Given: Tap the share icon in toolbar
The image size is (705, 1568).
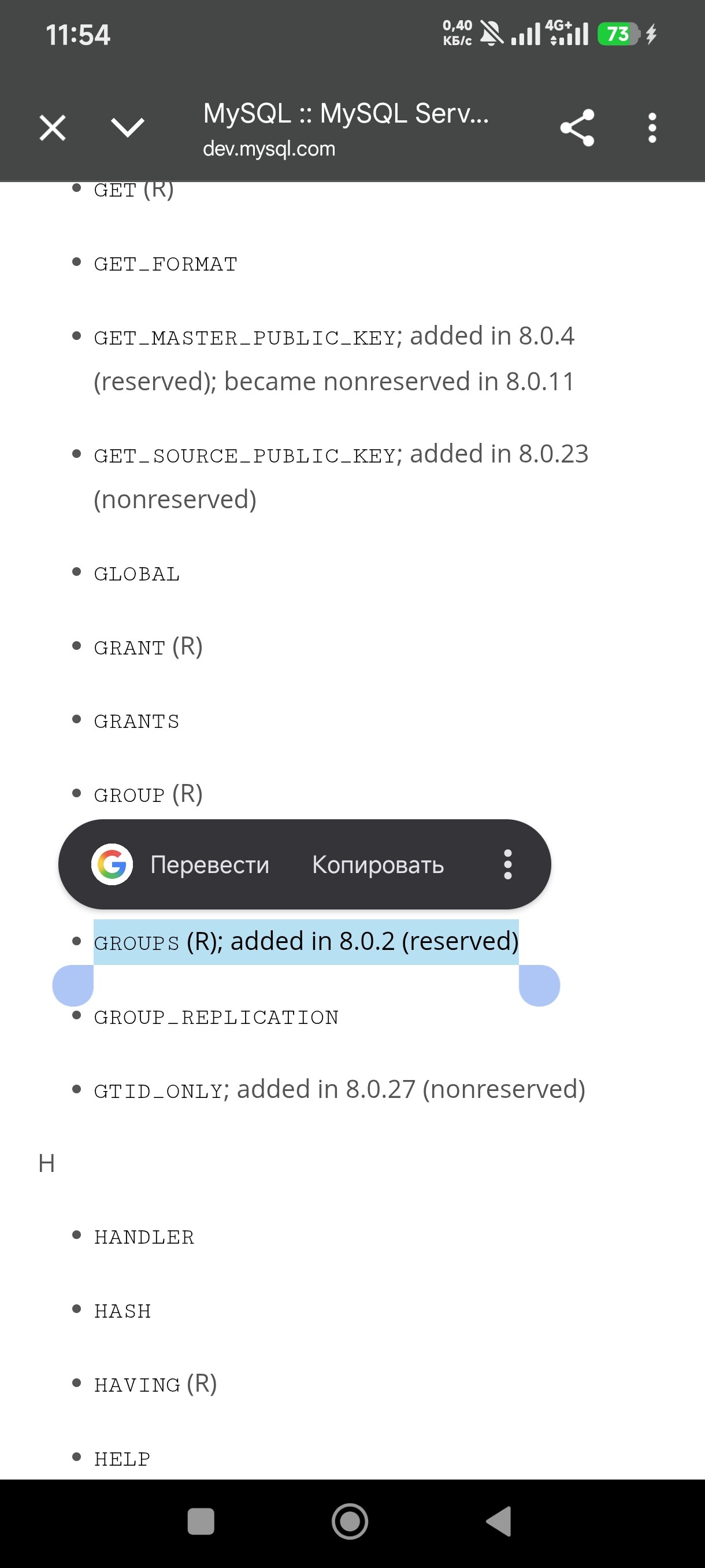Looking at the screenshot, I should point(577,128).
